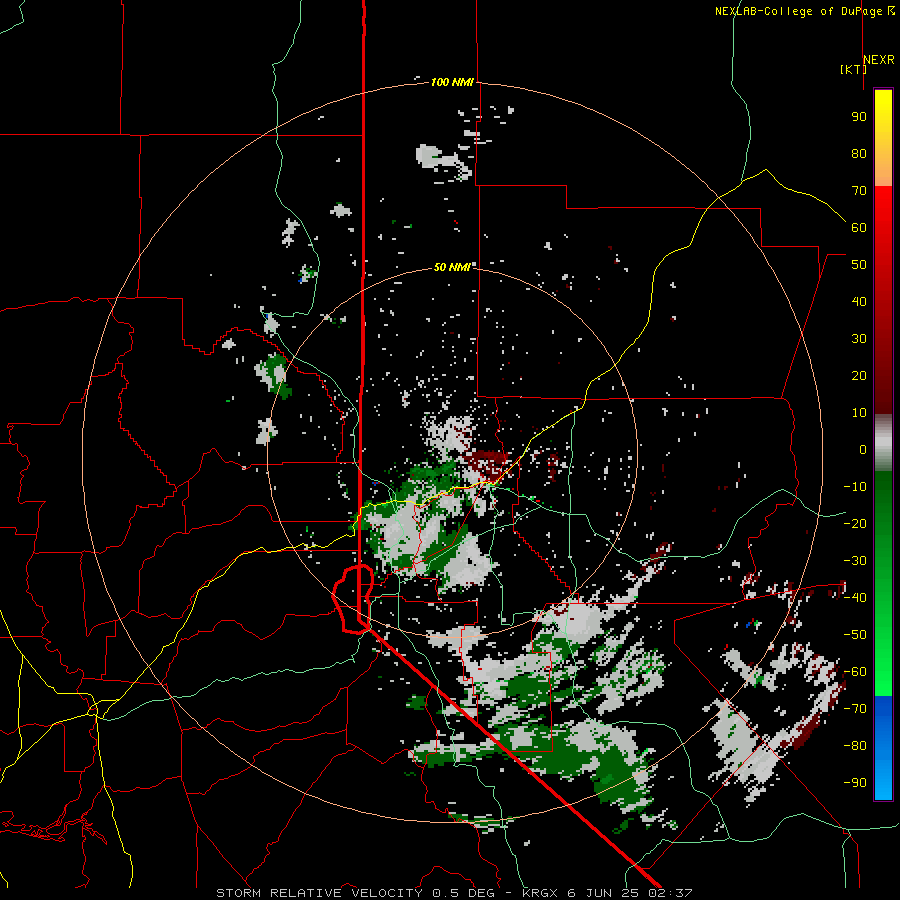Screen dimensions: 900x900
Task: Click the KRGX station identifier in caption
Action: point(540,893)
